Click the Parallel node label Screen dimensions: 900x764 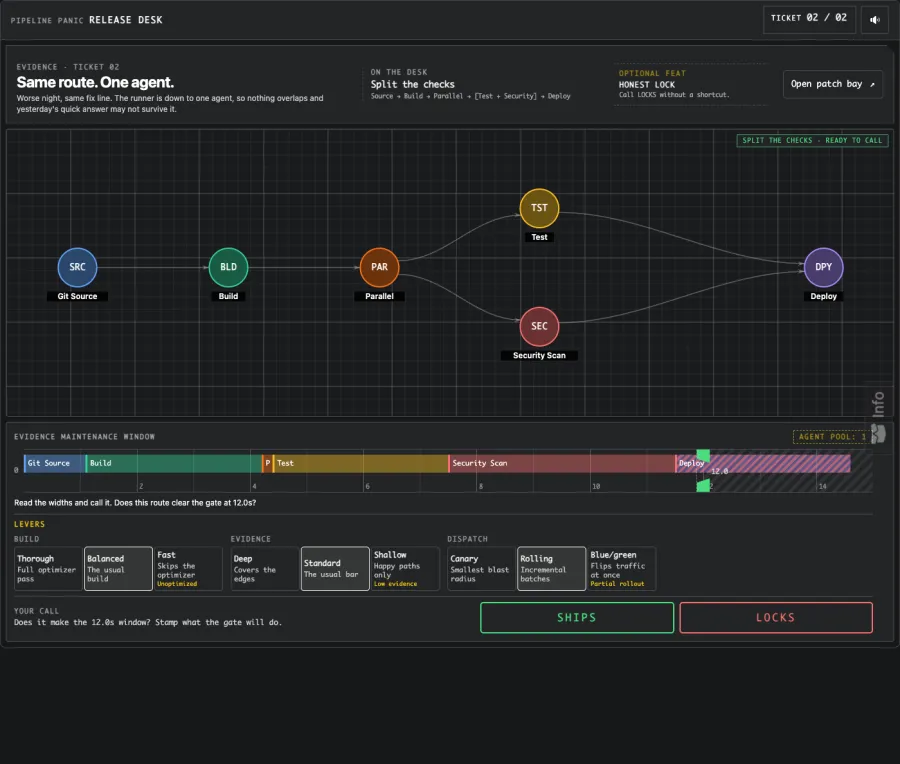pos(379,296)
